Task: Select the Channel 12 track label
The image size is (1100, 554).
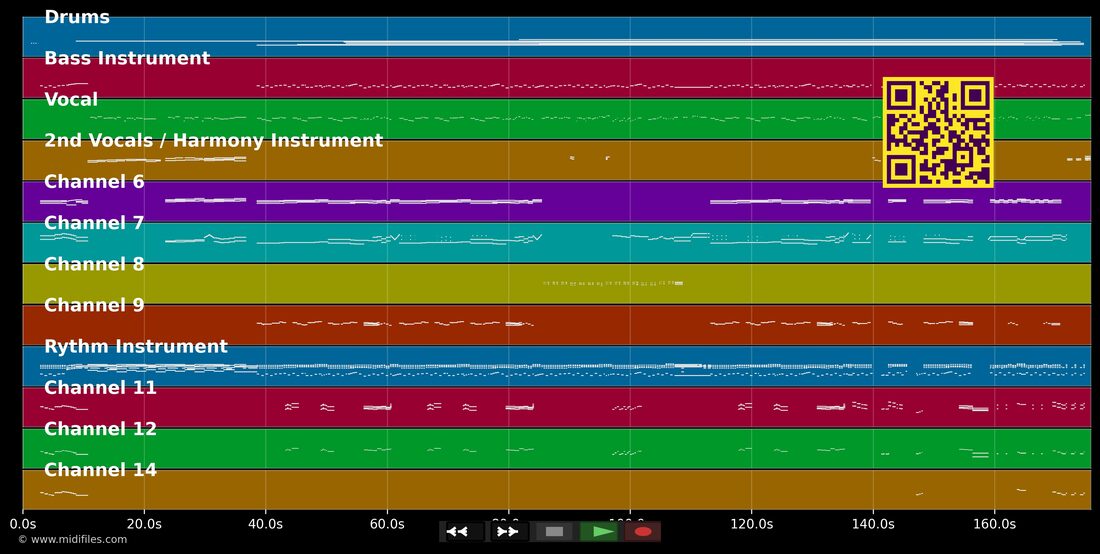Action: coord(100,429)
